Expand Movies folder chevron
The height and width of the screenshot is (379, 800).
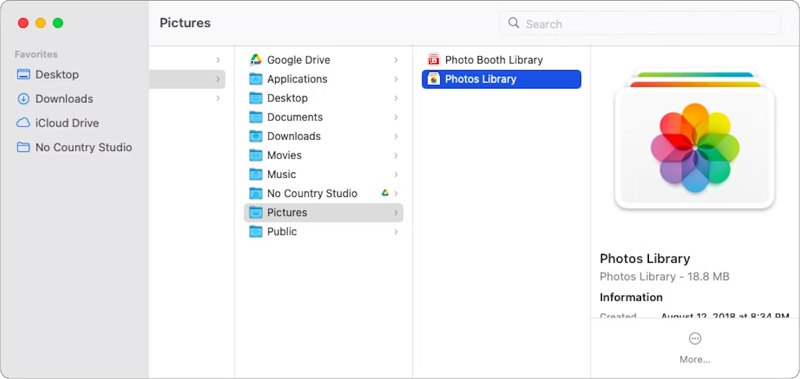click(x=396, y=156)
